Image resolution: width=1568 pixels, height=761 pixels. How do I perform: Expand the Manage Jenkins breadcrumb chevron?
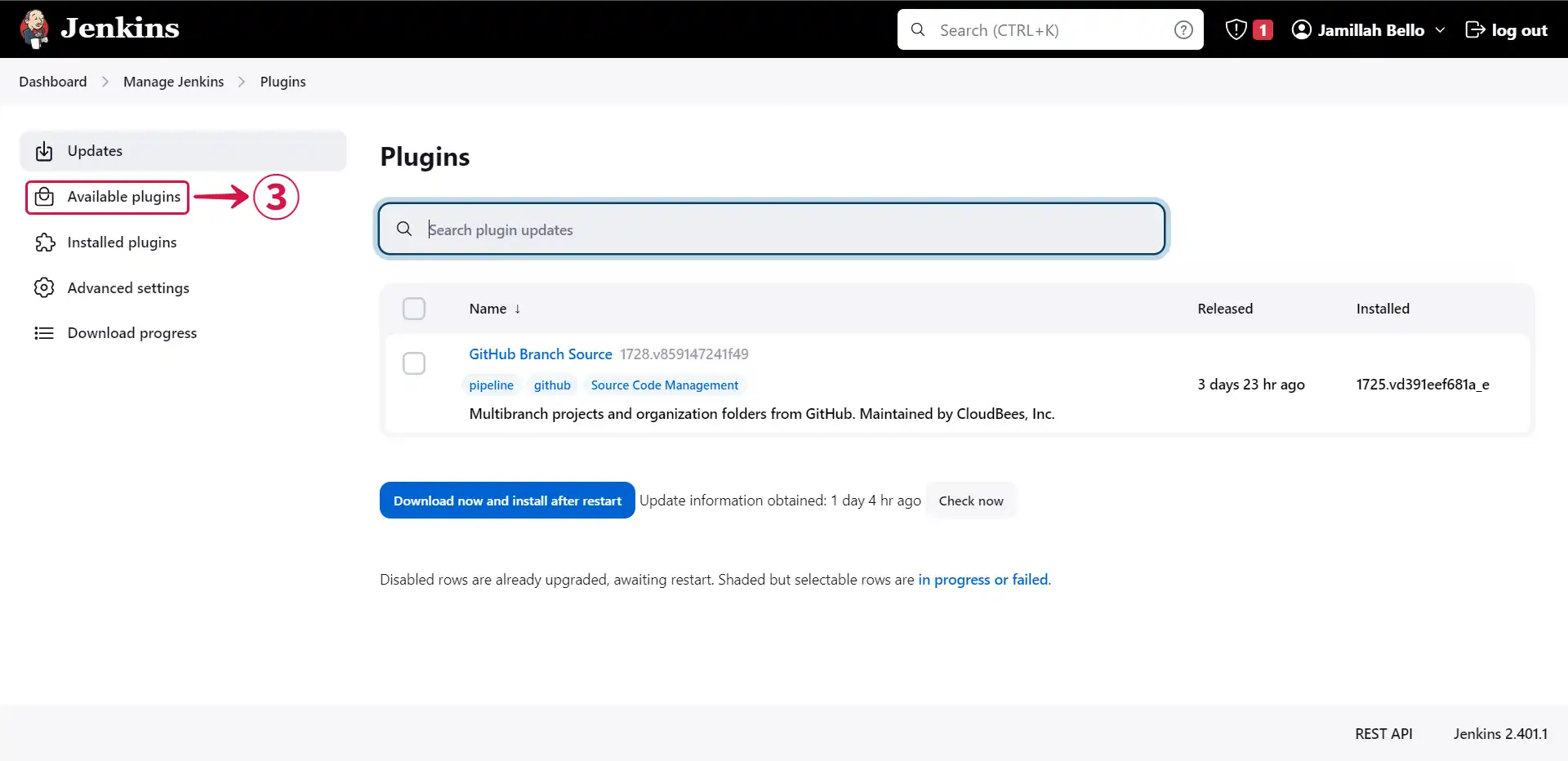click(242, 82)
